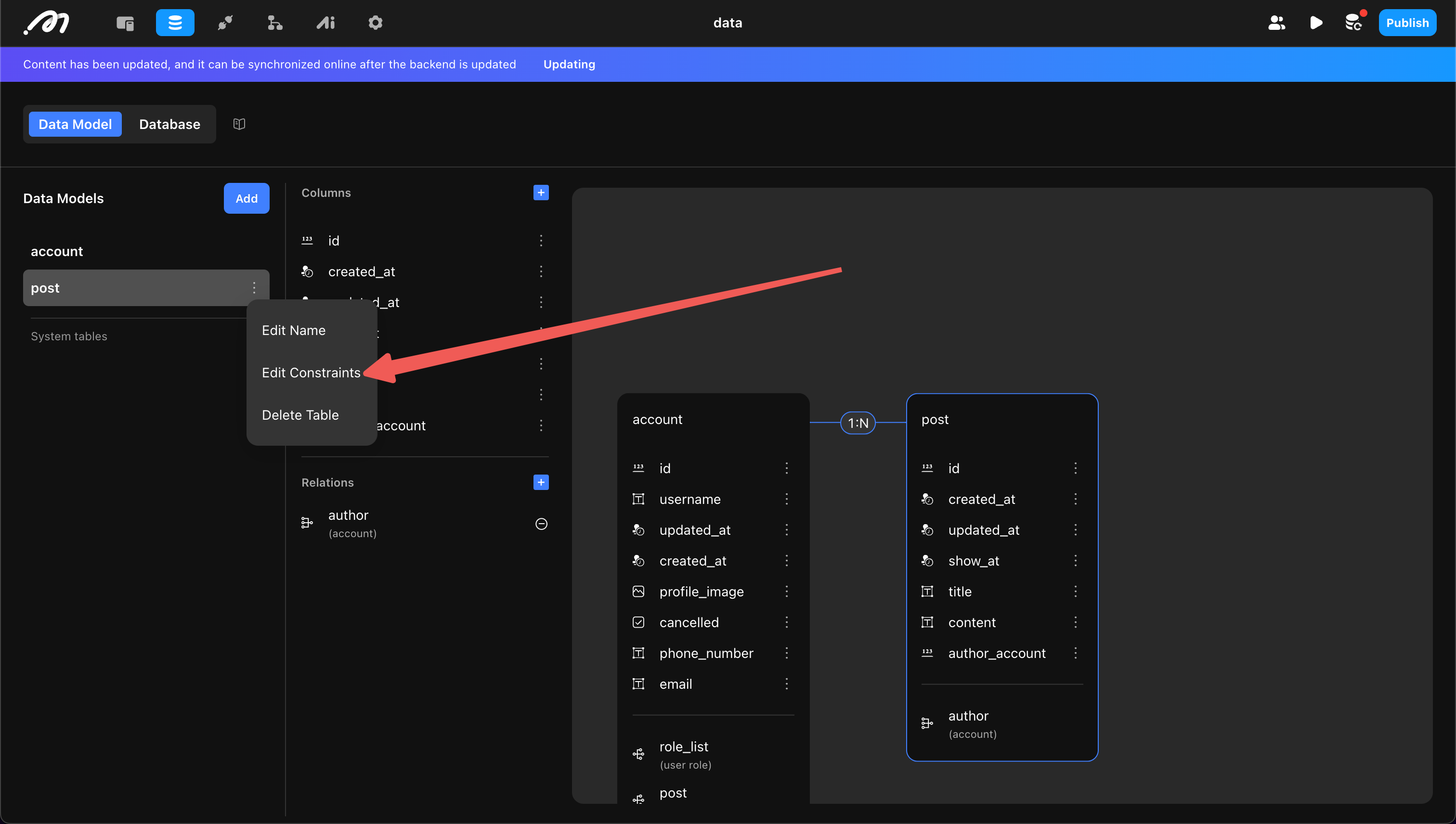Click the username text-type icon in account card
The width and height of the screenshot is (1456, 824).
638,499
